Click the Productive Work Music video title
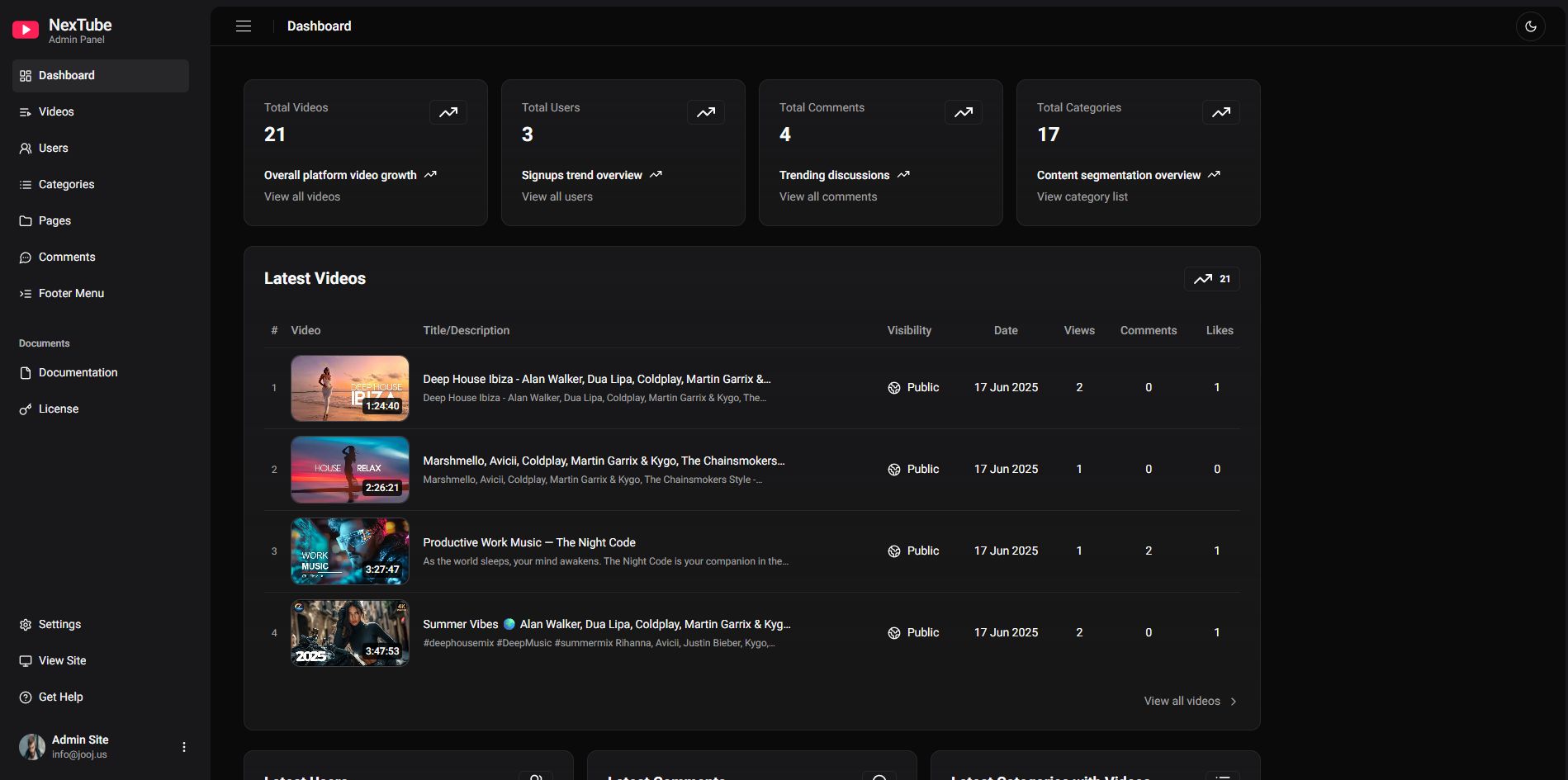1568x780 pixels. coord(529,542)
